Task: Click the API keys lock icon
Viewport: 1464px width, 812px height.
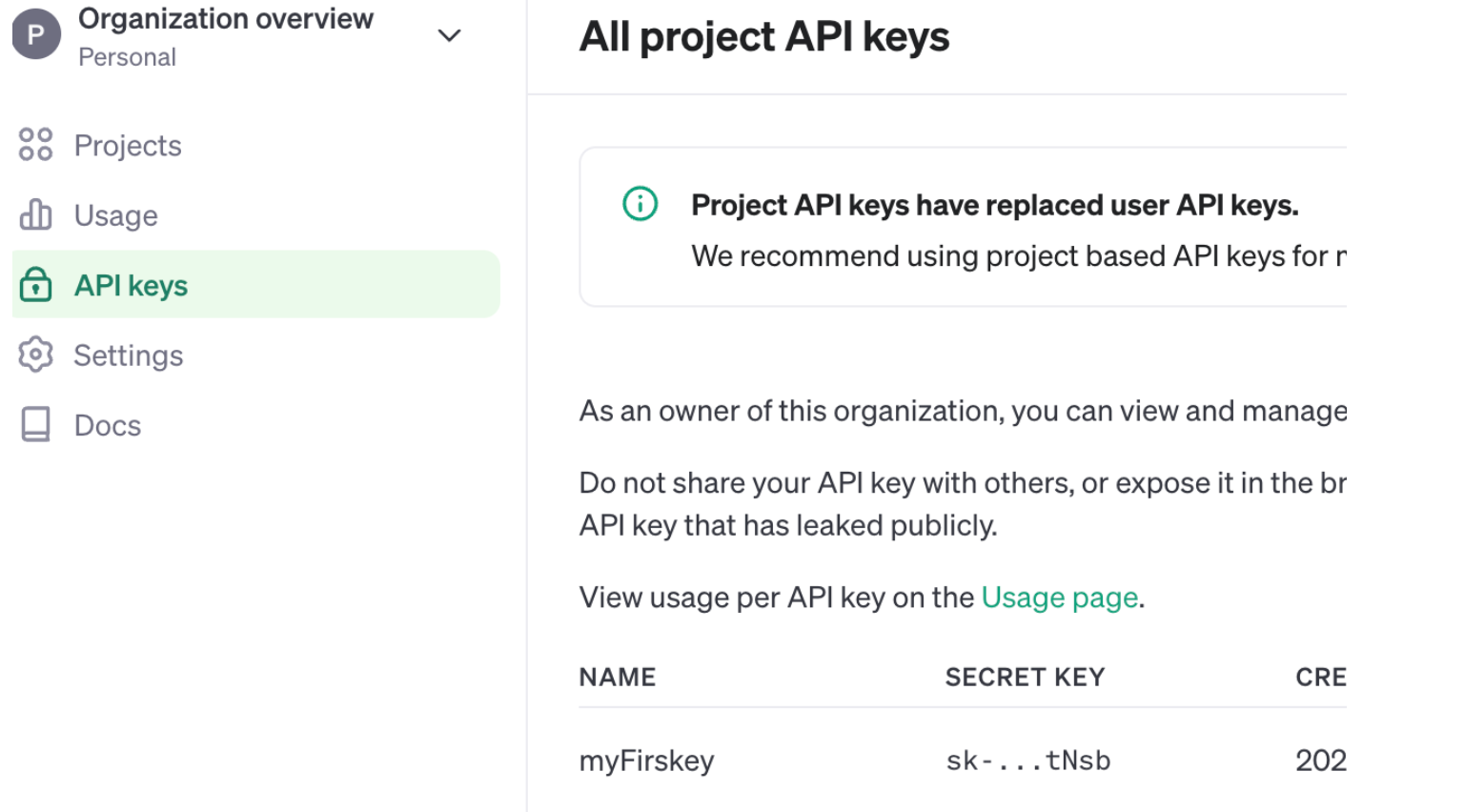Action: pyautogui.click(x=35, y=284)
